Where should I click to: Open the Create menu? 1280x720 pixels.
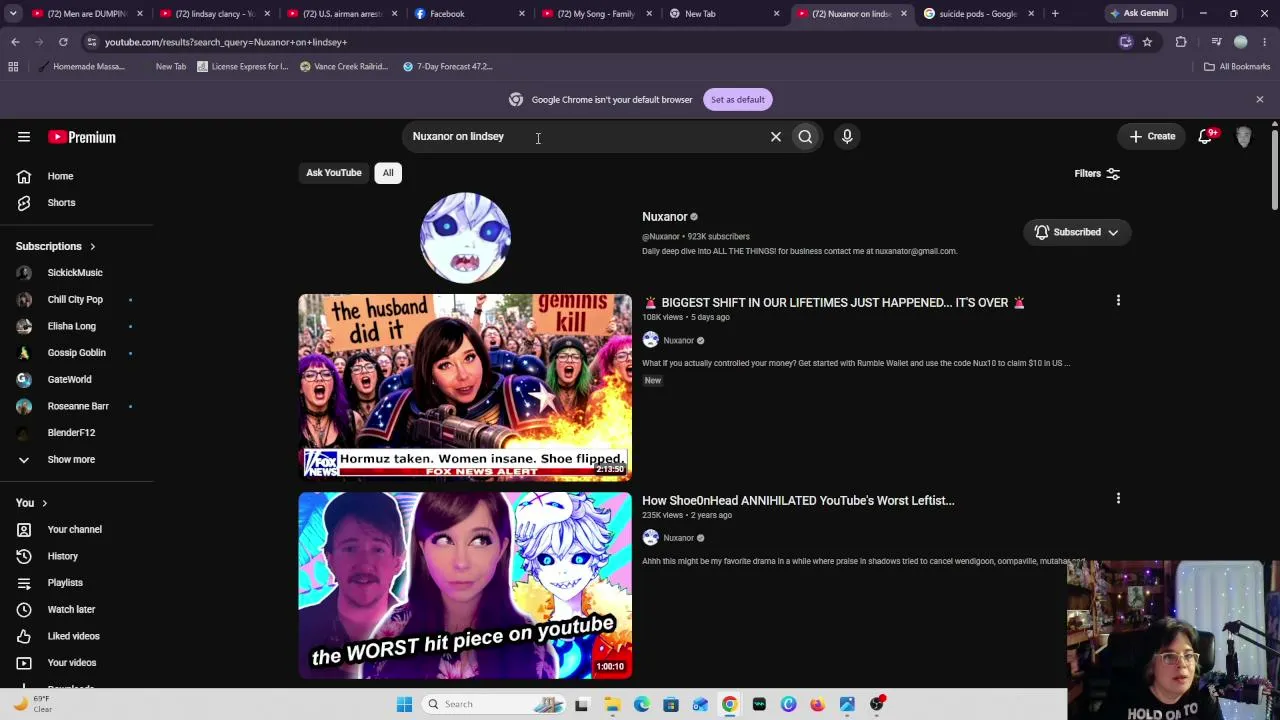pyautogui.click(x=1152, y=136)
